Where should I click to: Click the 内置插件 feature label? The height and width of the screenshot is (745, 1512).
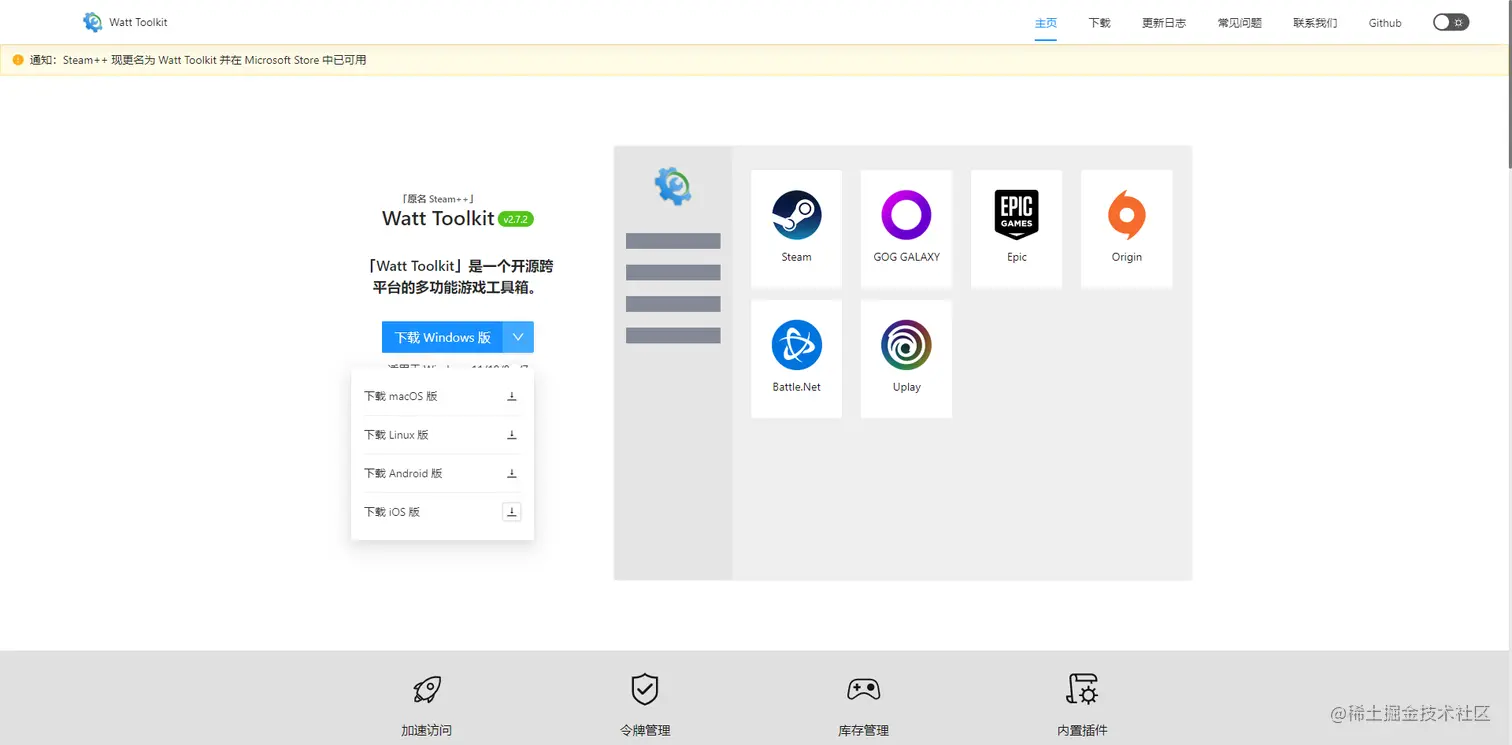coord(1082,731)
